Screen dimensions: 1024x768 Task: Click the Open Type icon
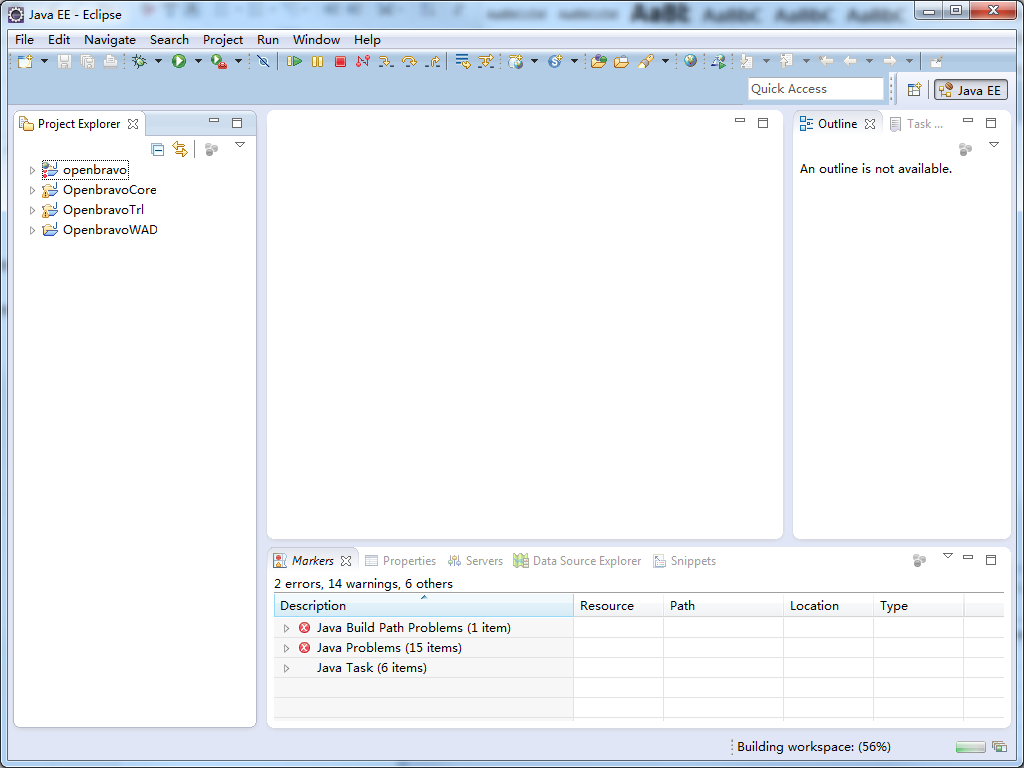click(x=599, y=61)
